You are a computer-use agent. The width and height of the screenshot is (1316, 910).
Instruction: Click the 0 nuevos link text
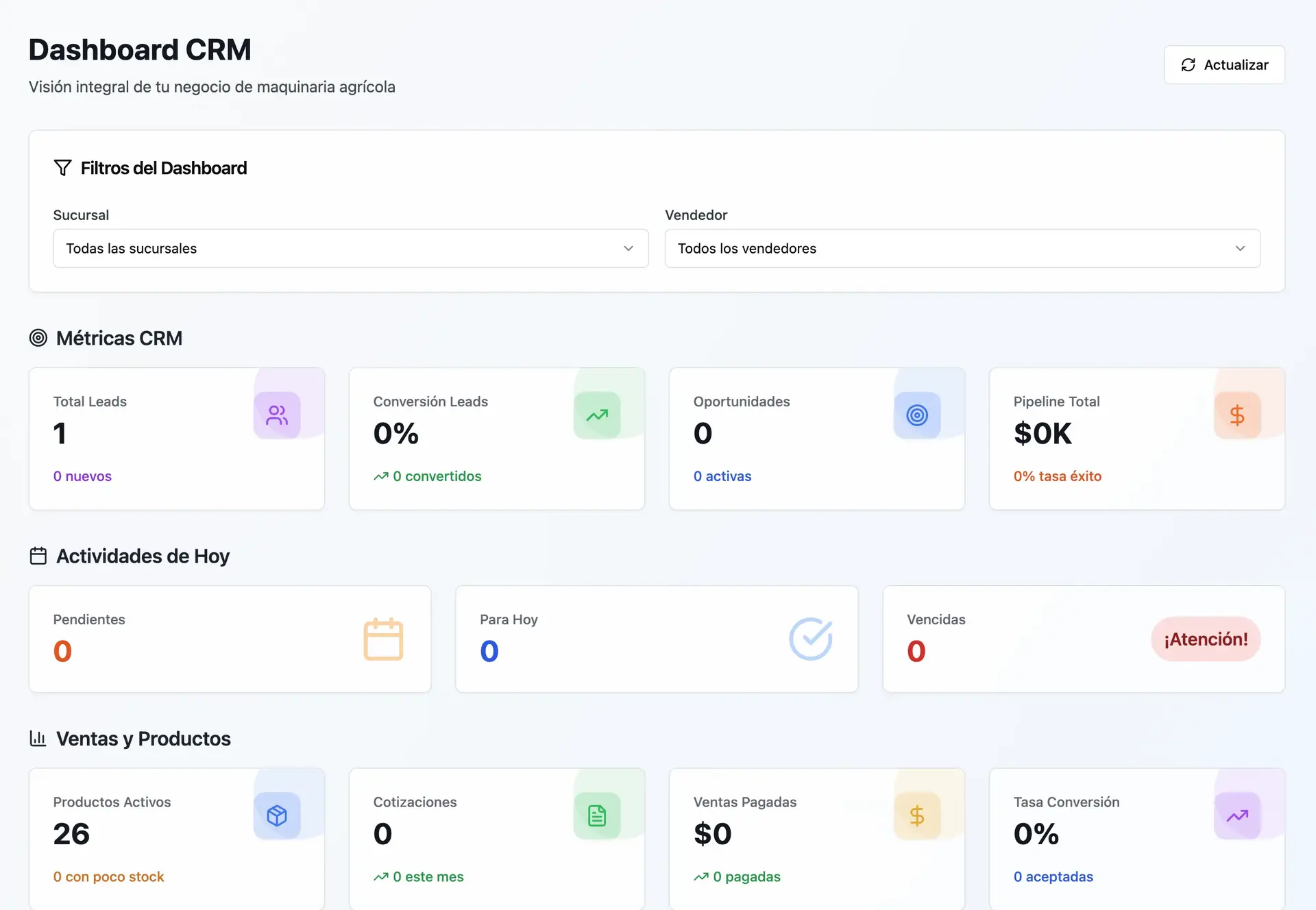pyautogui.click(x=82, y=476)
